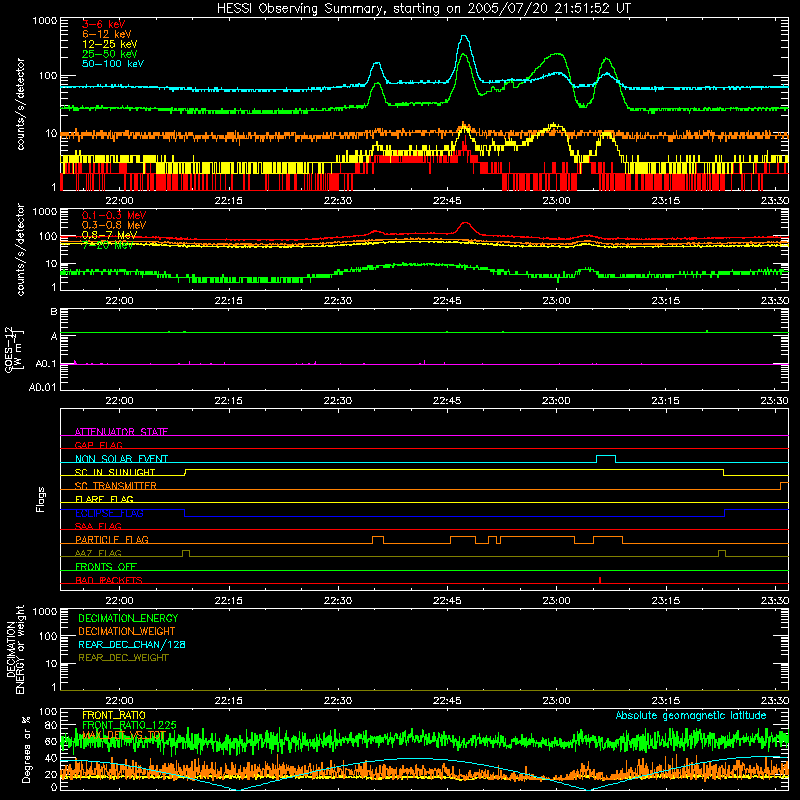Click the 23:15 tick label under decimation panel
The height and width of the screenshot is (800, 800).
665,701
